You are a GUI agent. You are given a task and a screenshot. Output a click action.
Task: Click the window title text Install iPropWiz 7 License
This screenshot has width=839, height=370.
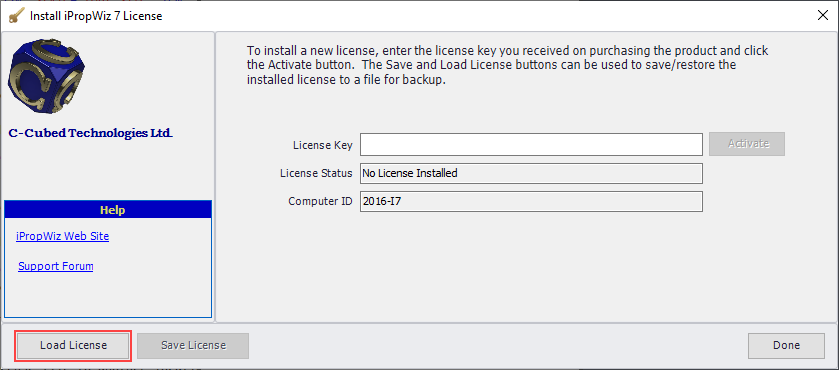96,16
